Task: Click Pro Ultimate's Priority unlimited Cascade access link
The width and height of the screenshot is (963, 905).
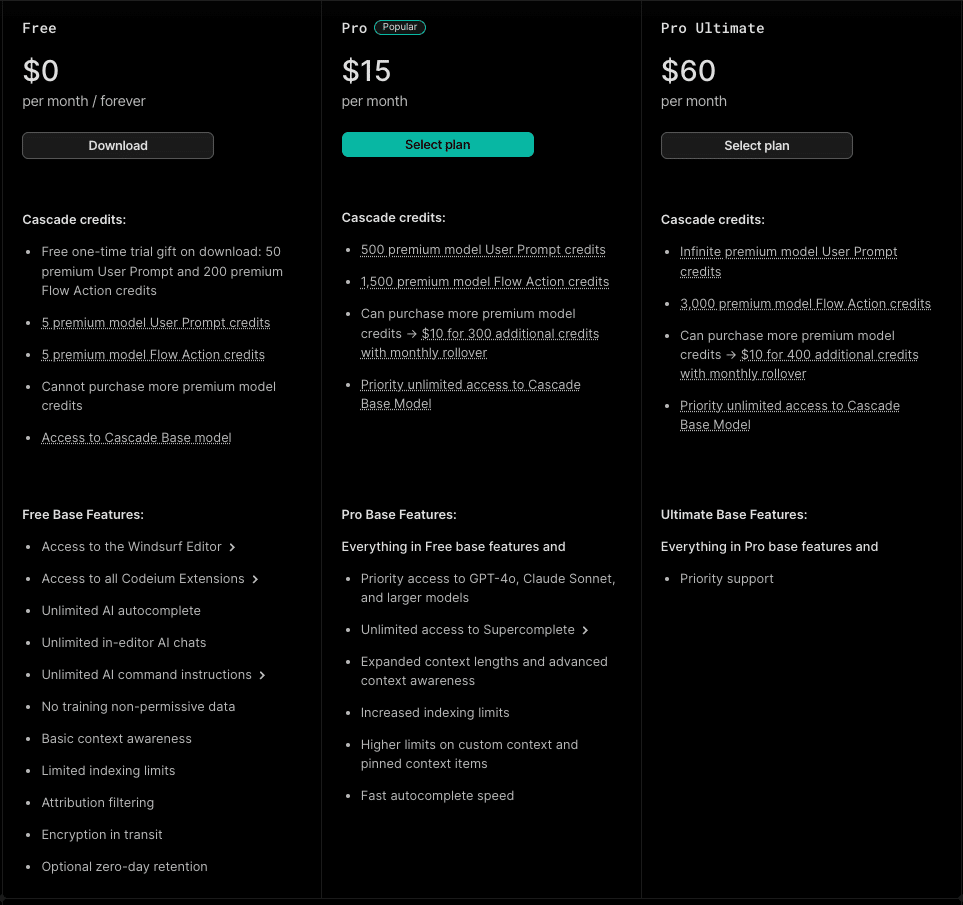Action: (789, 406)
